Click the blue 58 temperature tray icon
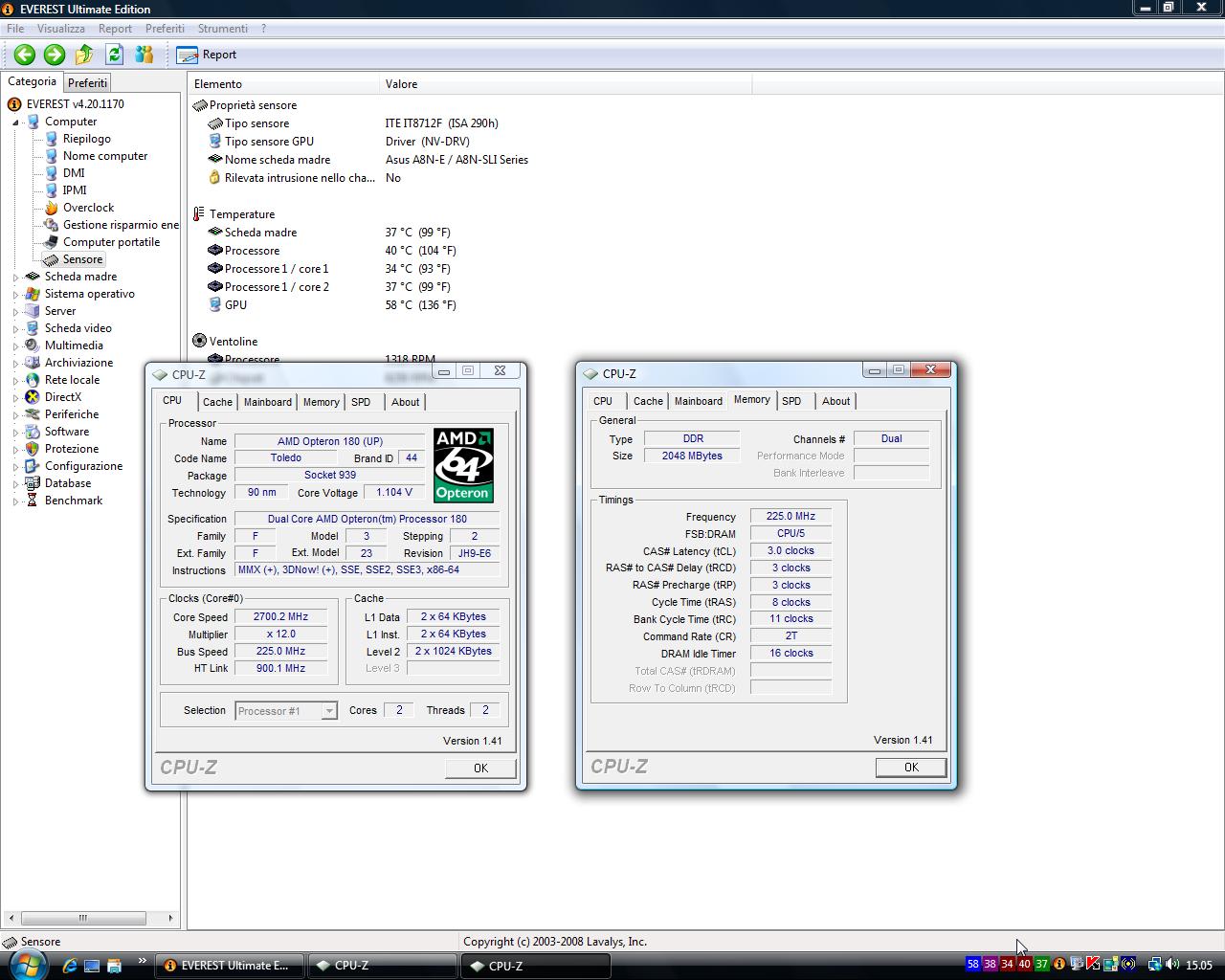Image resolution: width=1225 pixels, height=980 pixels. pos(973,965)
